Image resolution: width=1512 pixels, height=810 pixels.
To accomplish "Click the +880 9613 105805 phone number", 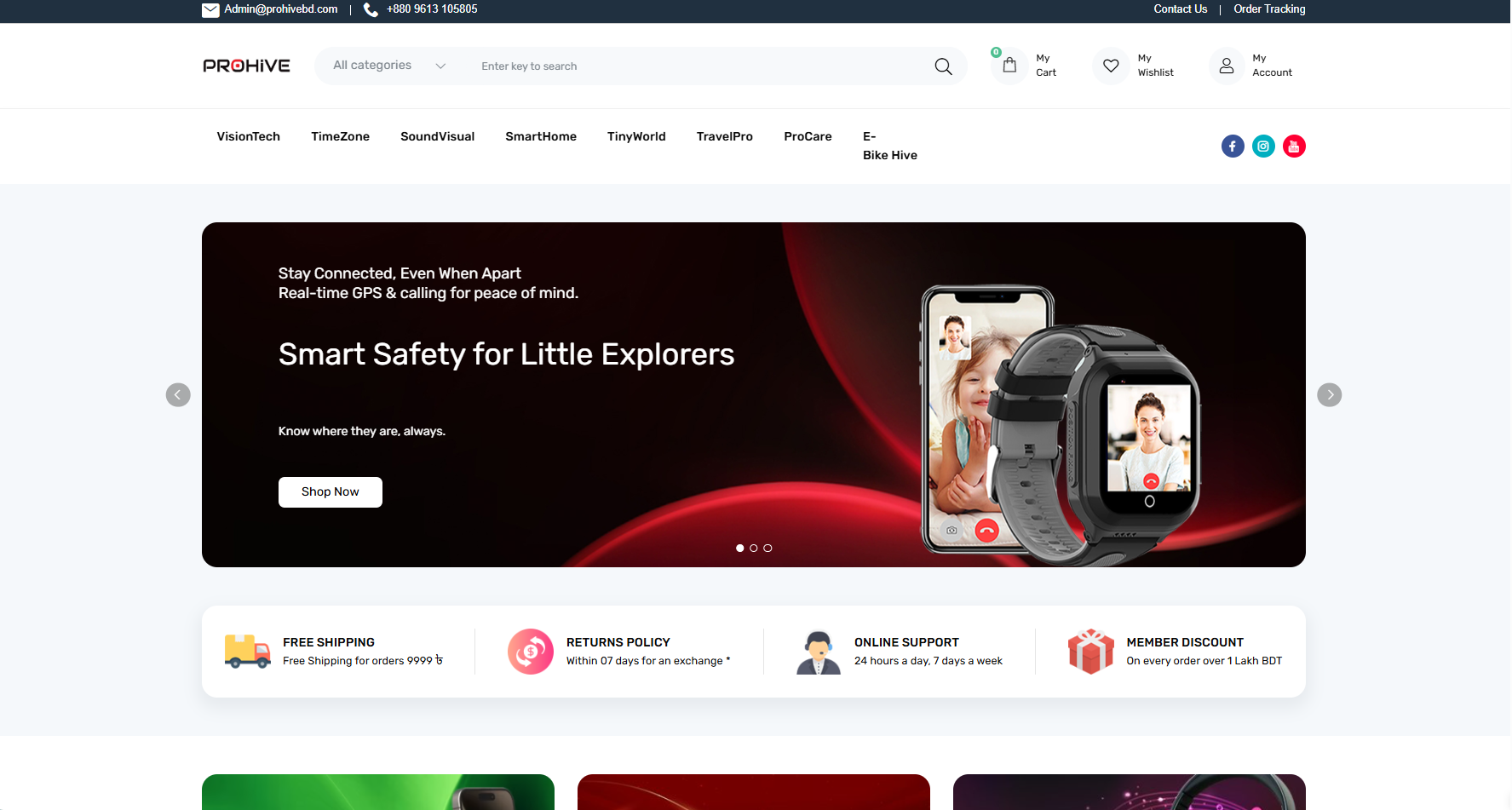I will coord(432,9).
